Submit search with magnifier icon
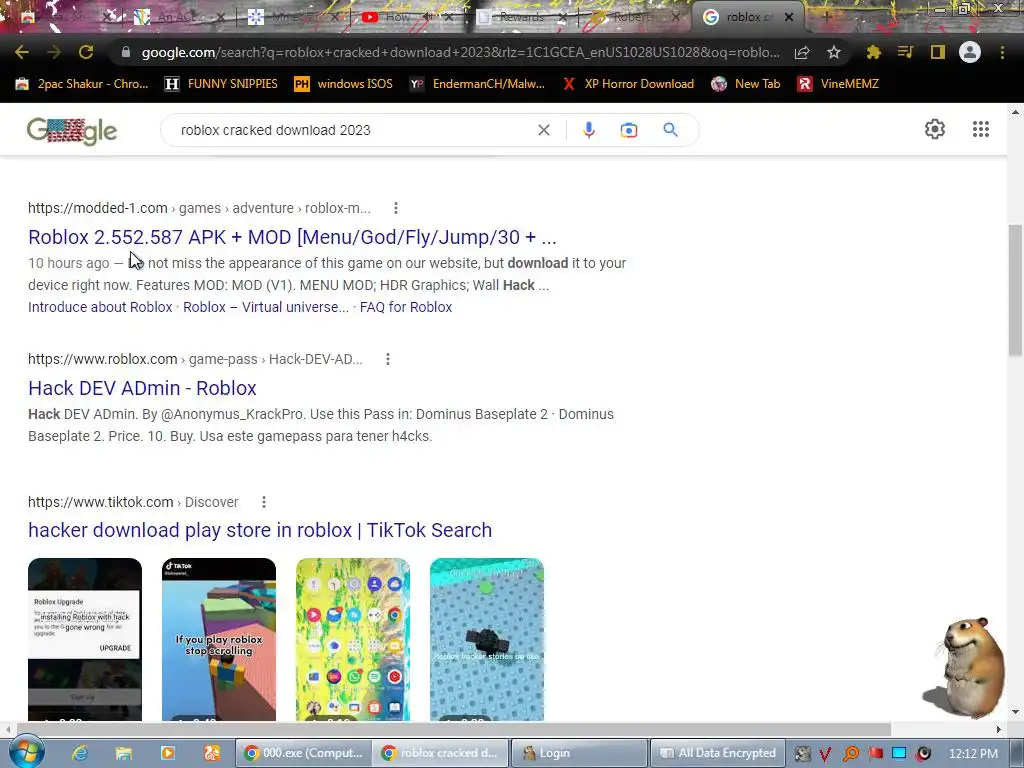Image resolution: width=1024 pixels, height=768 pixels. (671, 130)
